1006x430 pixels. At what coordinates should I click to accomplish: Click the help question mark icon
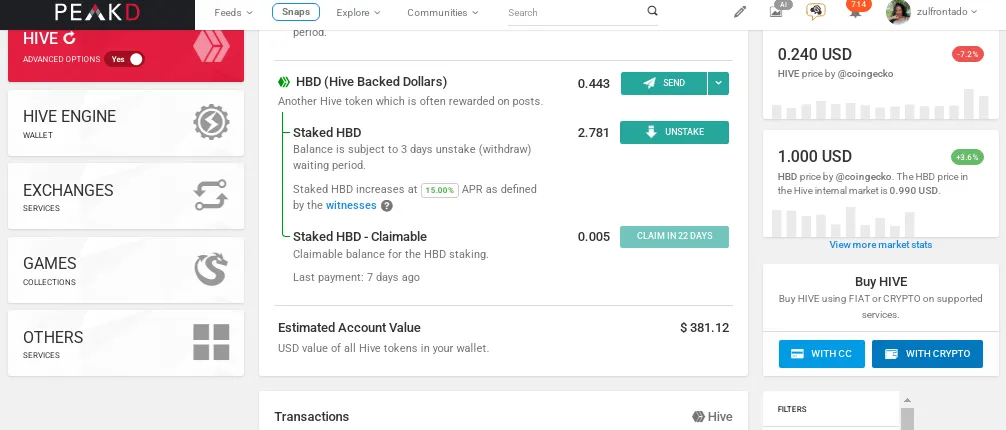[387, 206]
